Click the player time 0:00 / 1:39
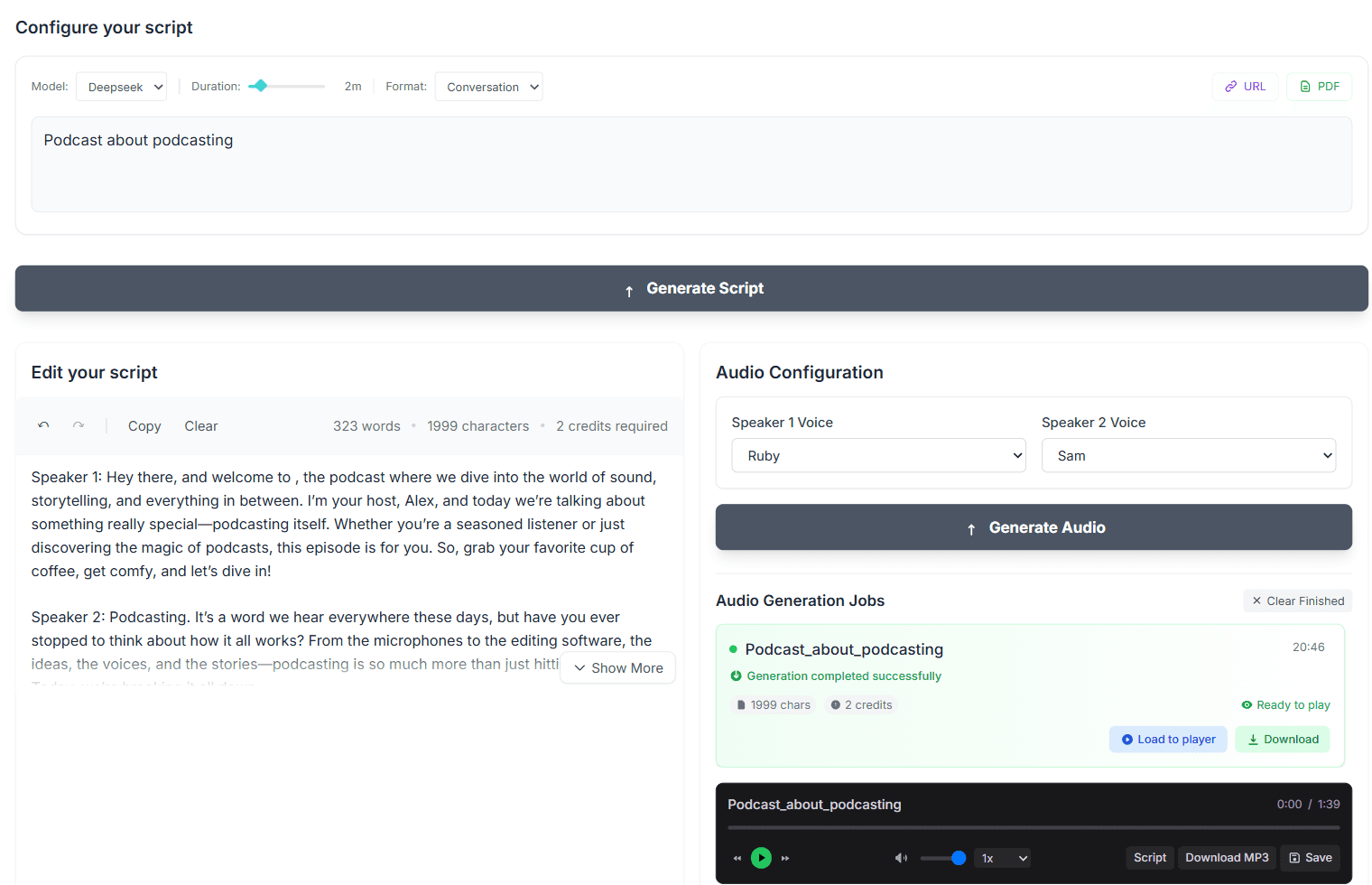The image size is (1372, 885). click(x=1308, y=805)
